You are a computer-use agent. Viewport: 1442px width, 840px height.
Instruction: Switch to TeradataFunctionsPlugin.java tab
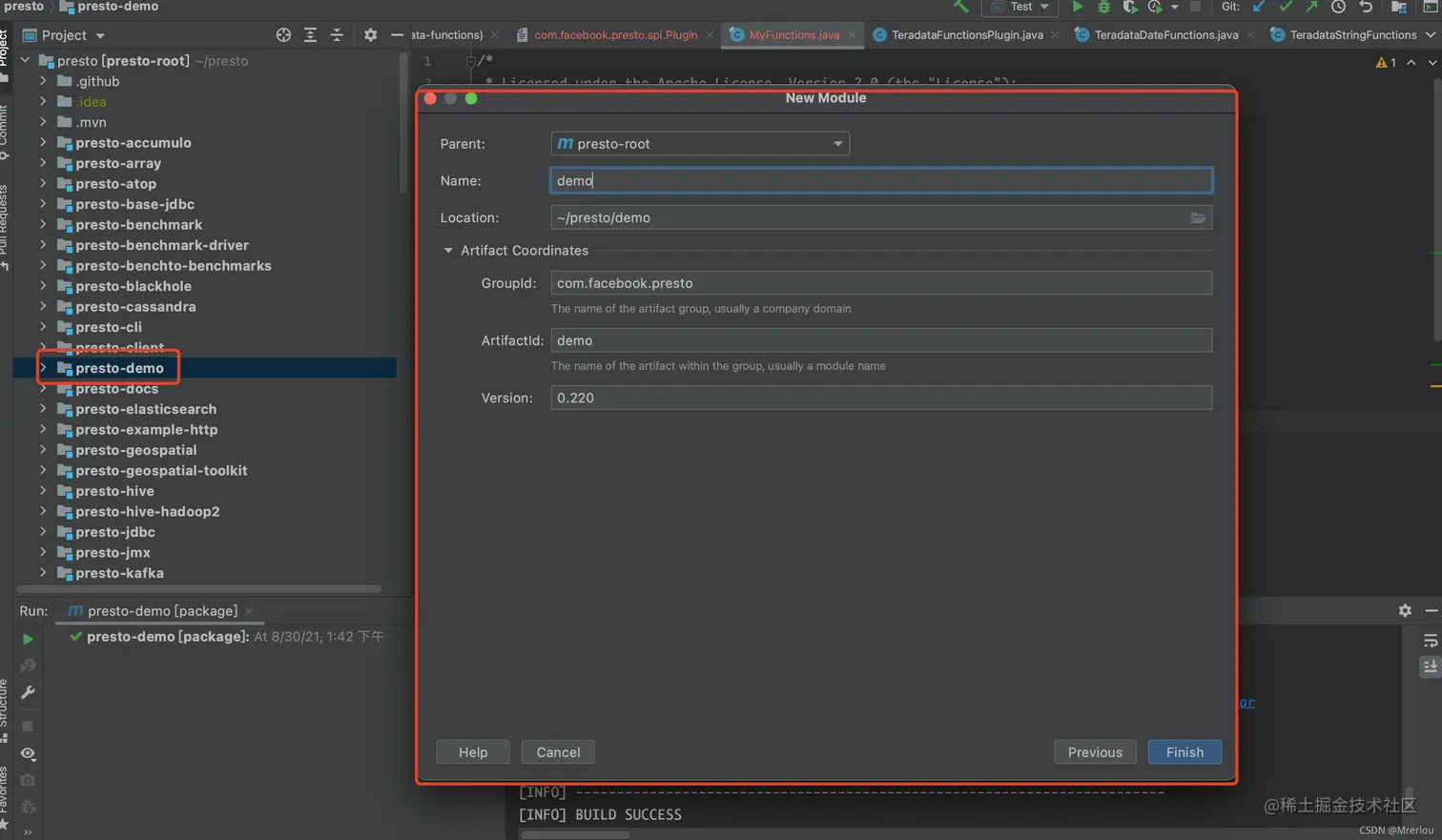click(x=967, y=35)
